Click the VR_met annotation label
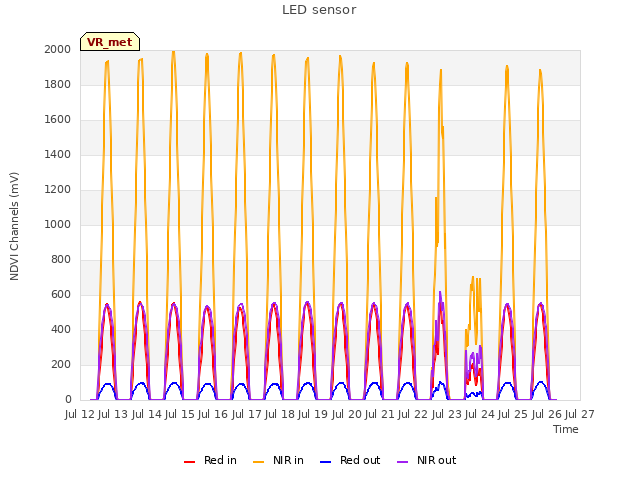The height and width of the screenshot is (480, 640). (x=110, y=42)
